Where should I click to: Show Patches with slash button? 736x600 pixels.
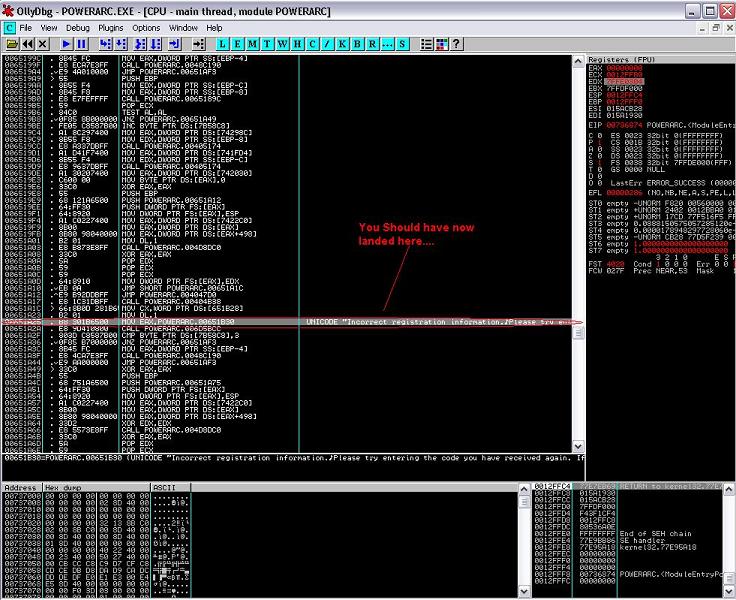(328, 44)
